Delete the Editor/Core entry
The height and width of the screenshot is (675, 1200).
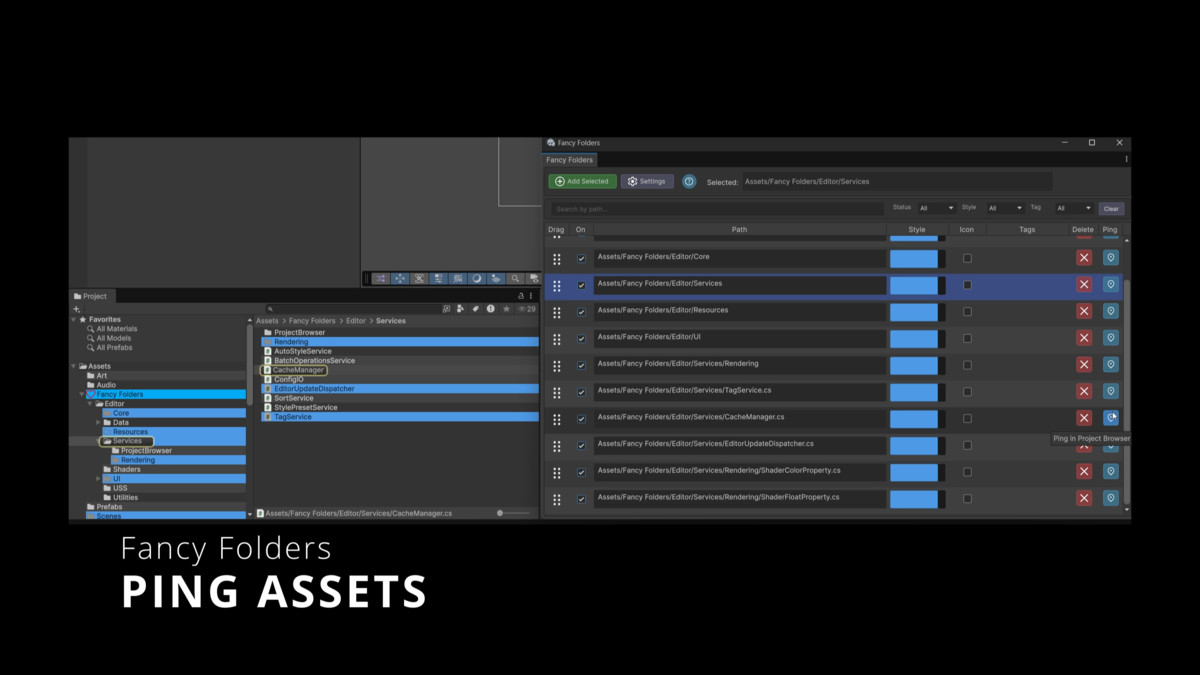tap(1083, 258)
